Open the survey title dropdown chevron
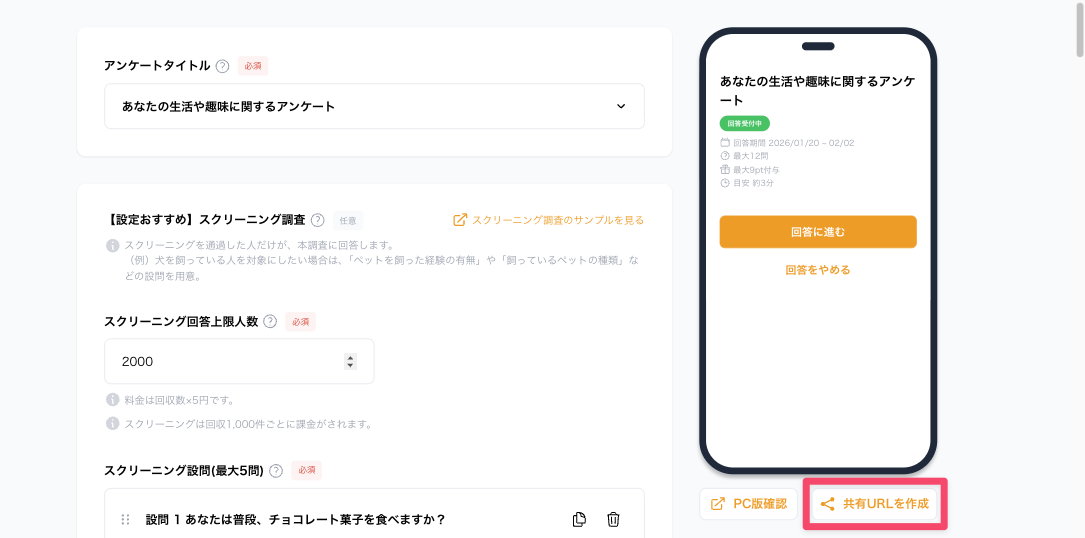Screen dimensions: 1085x538 [x=621, y=107]
